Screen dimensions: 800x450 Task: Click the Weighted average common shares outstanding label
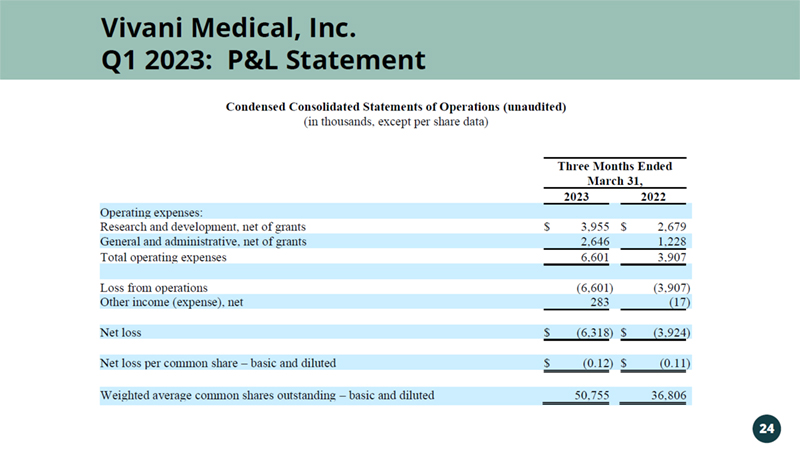267,395
